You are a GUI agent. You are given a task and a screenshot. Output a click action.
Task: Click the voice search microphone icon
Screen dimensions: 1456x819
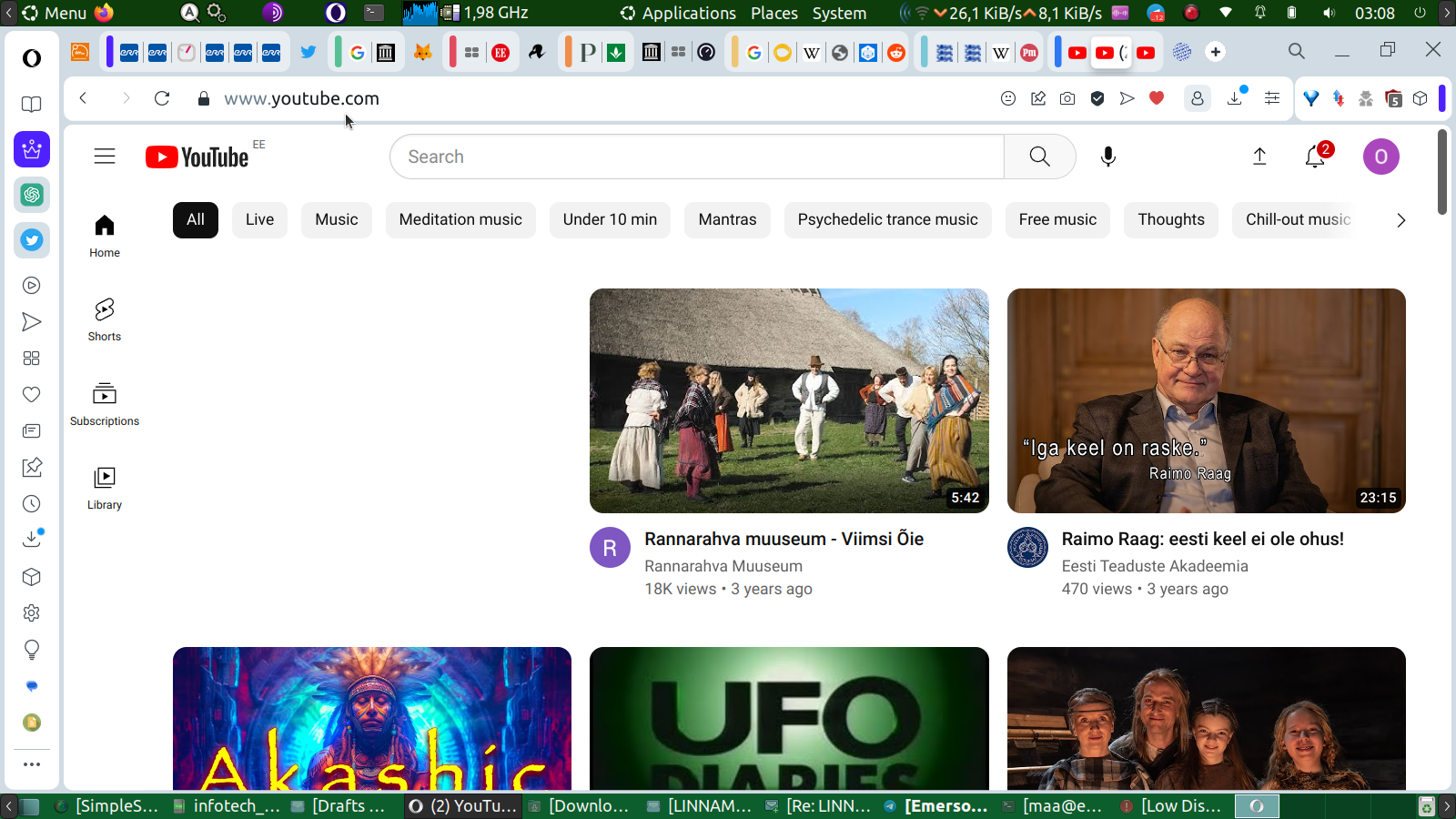click(1107, 157)
